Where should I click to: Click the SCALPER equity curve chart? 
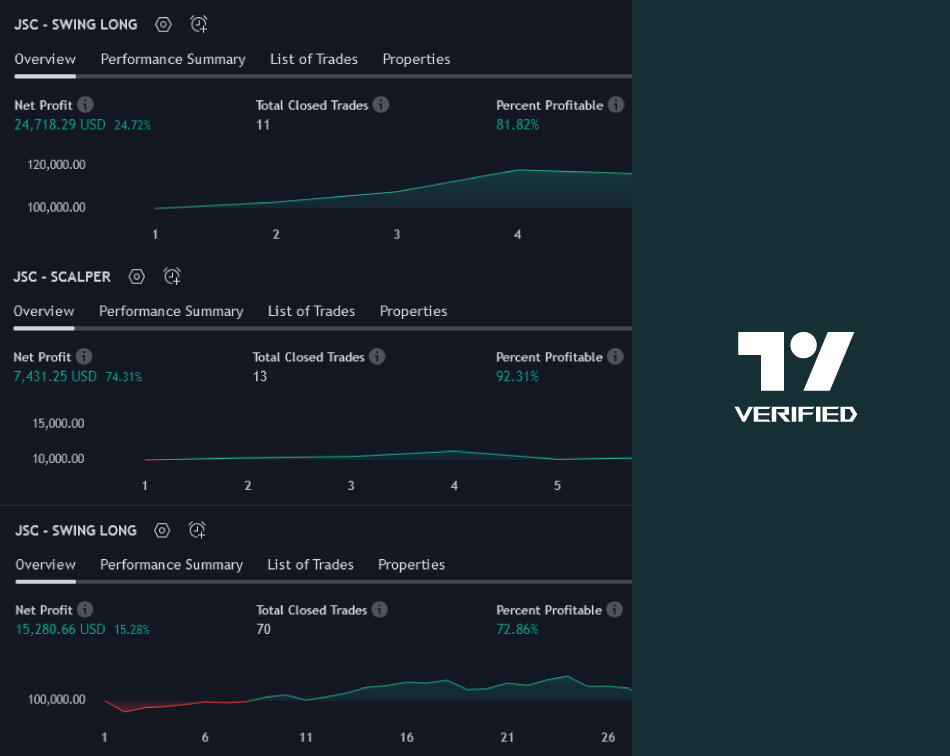[x=390, y=455]
